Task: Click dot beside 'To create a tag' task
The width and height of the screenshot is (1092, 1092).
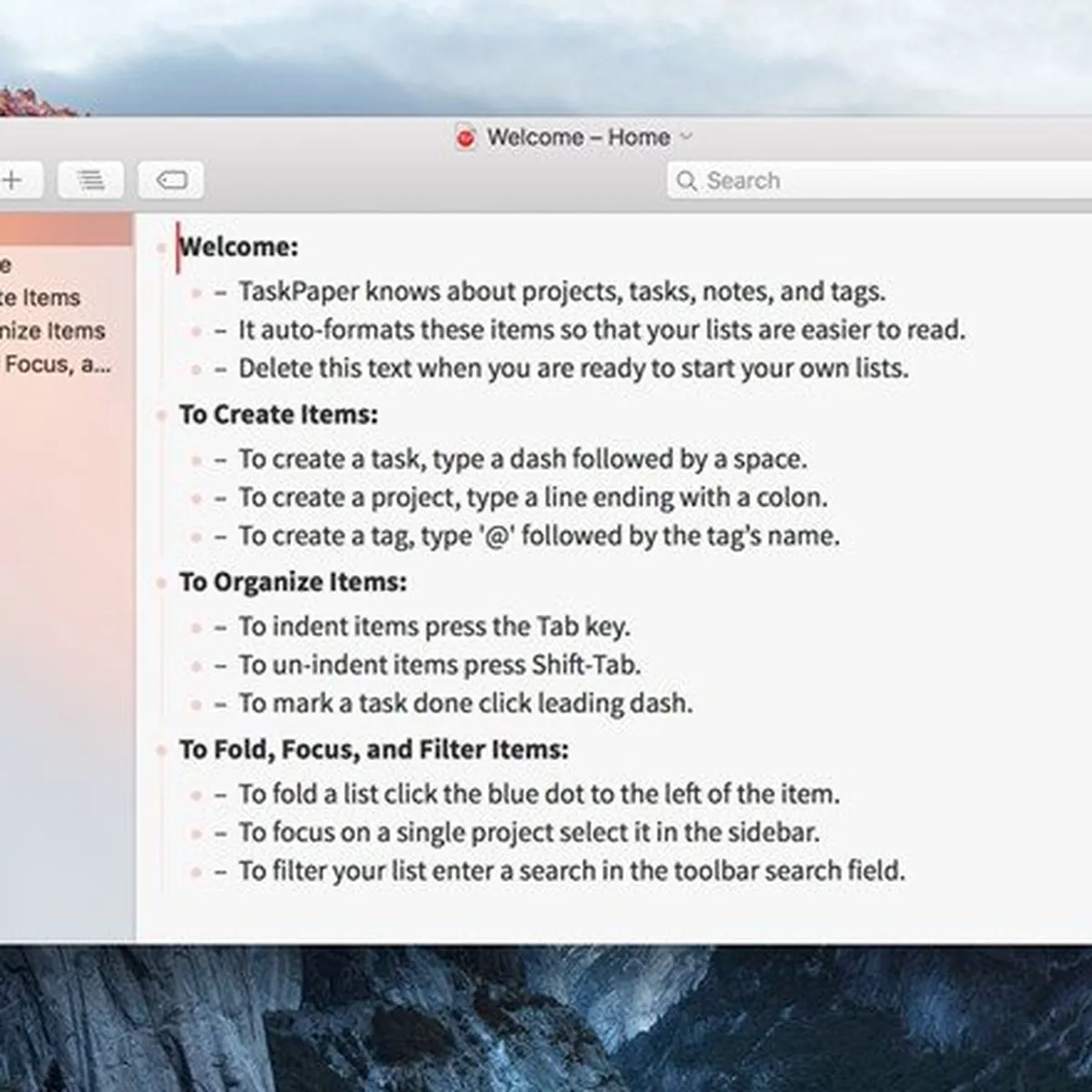Action: (x=196, y=536)
